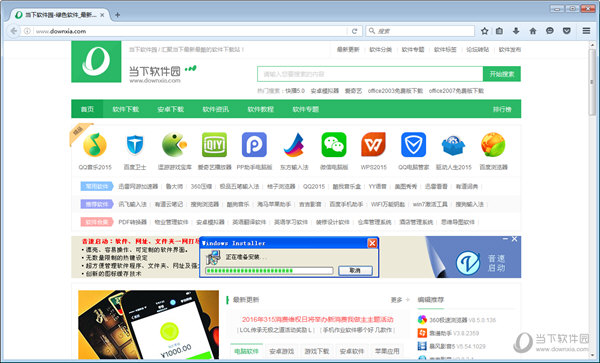This screenshot has width=600, height=363.
Task: Click the Windows Installer progress bar
Action: tap(269, 271)
